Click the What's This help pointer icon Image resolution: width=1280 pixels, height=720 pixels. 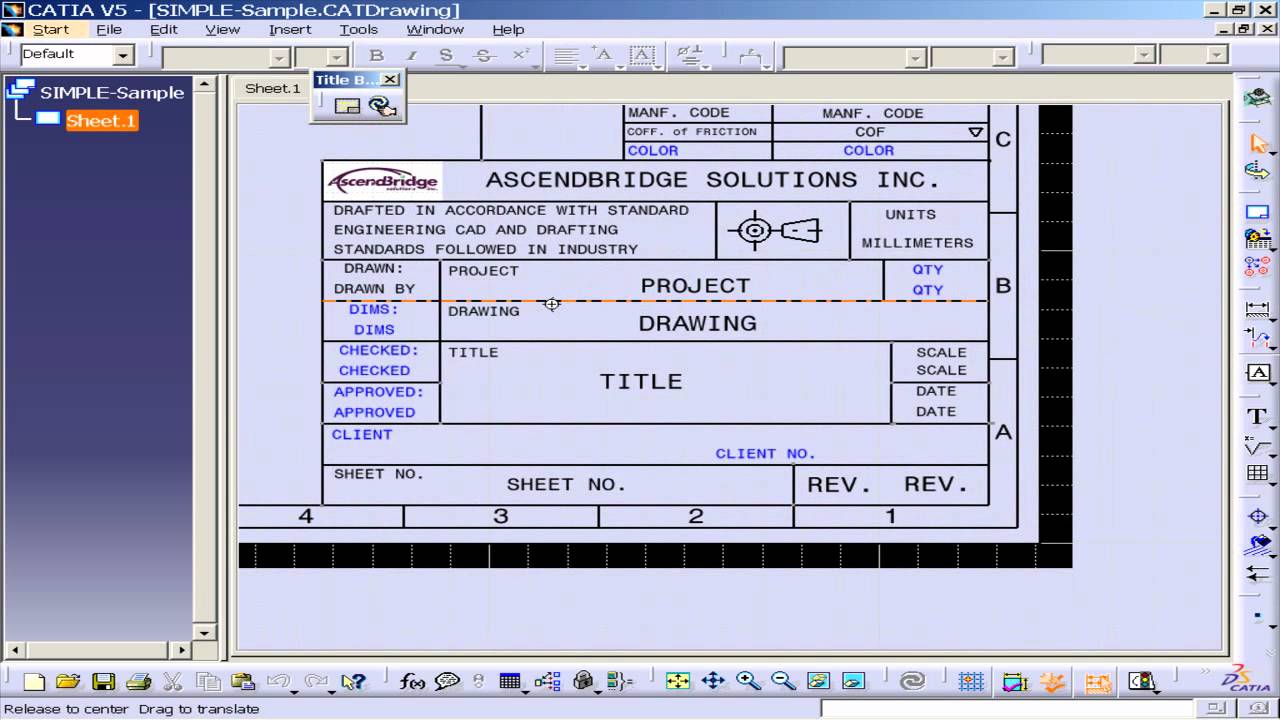(352, 681)
